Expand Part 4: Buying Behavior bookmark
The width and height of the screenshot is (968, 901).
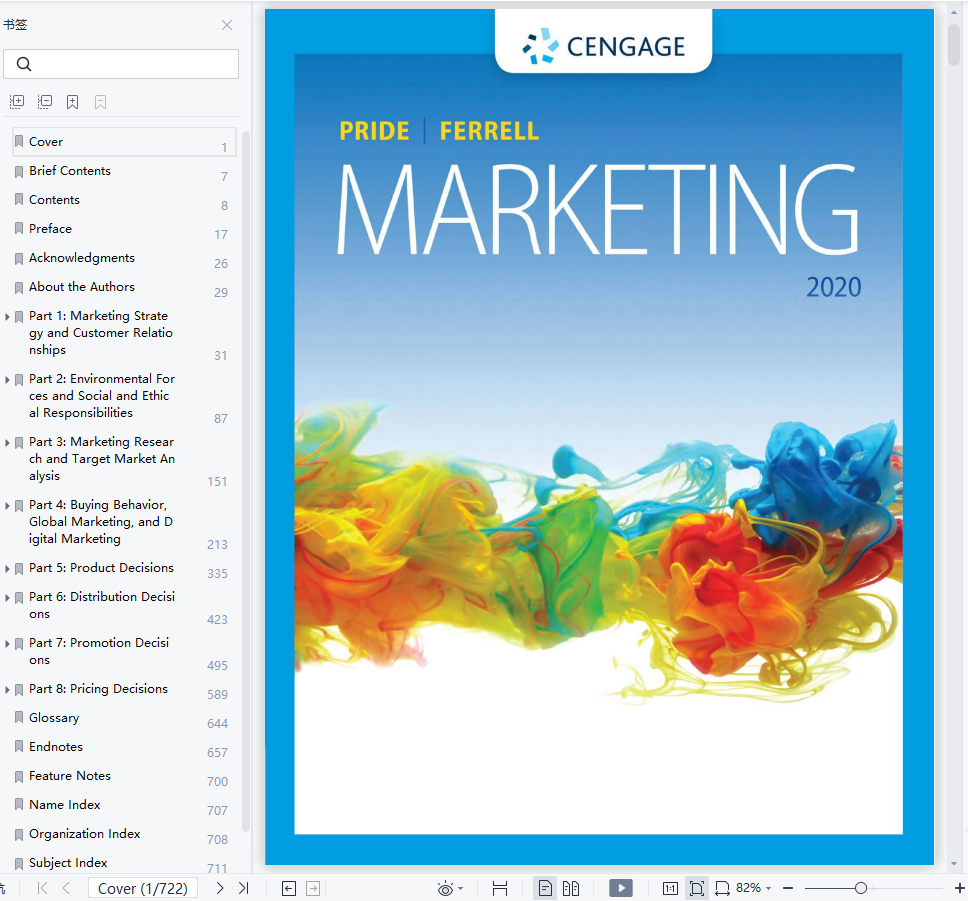7,506
